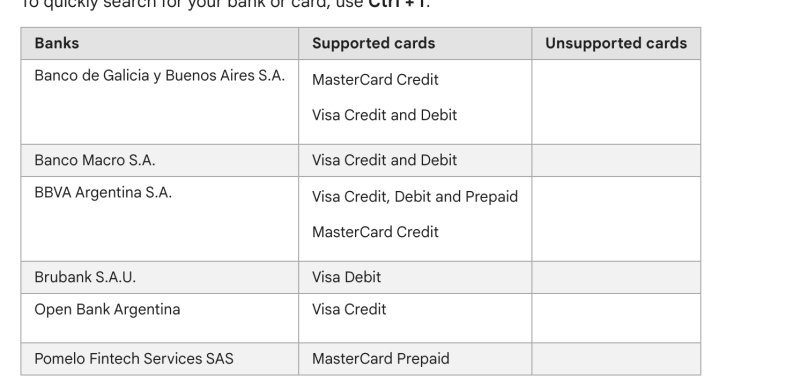Click MasterCard Credit under BBVA Argentina
800x382 pixels.
click(375, 232)
